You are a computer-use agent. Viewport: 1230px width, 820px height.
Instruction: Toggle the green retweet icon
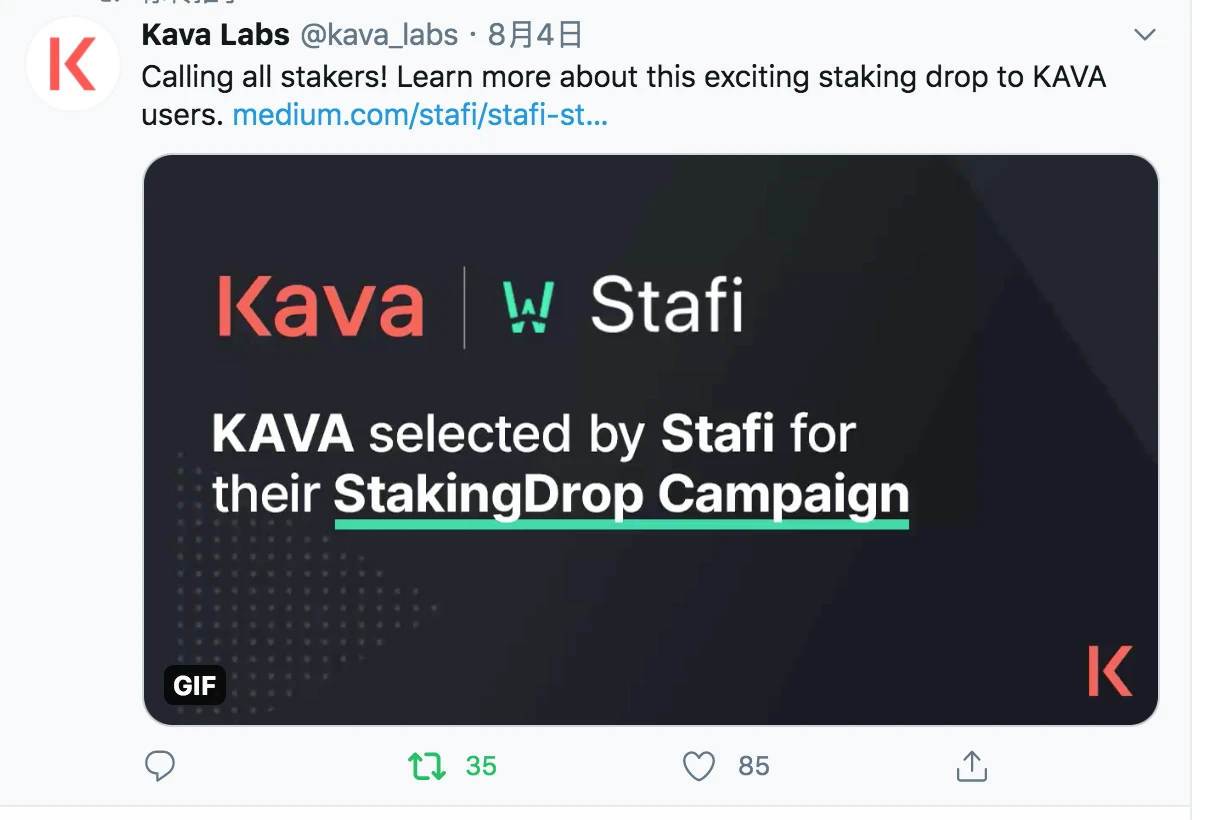click(x=427, y=767)
